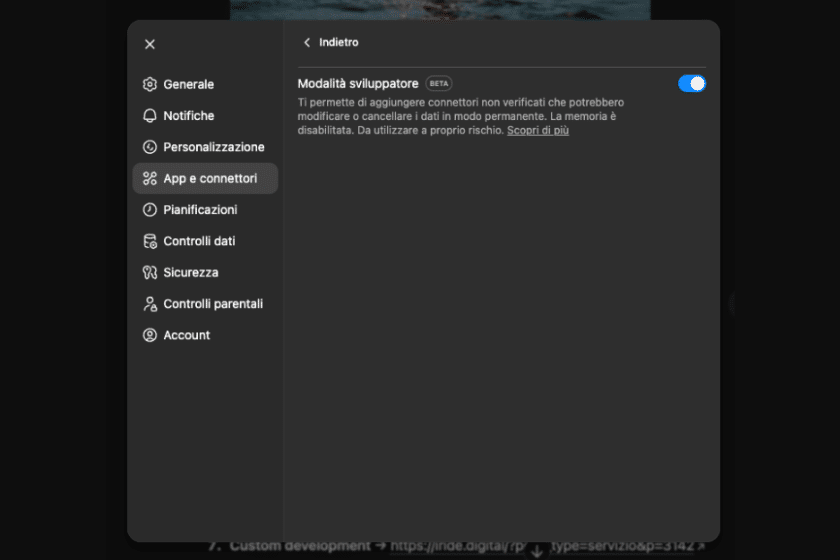Image resolution: width=840 pixels, height=560 pixels.
Task: Click the back chevron arrow
Action: [307, 42]
